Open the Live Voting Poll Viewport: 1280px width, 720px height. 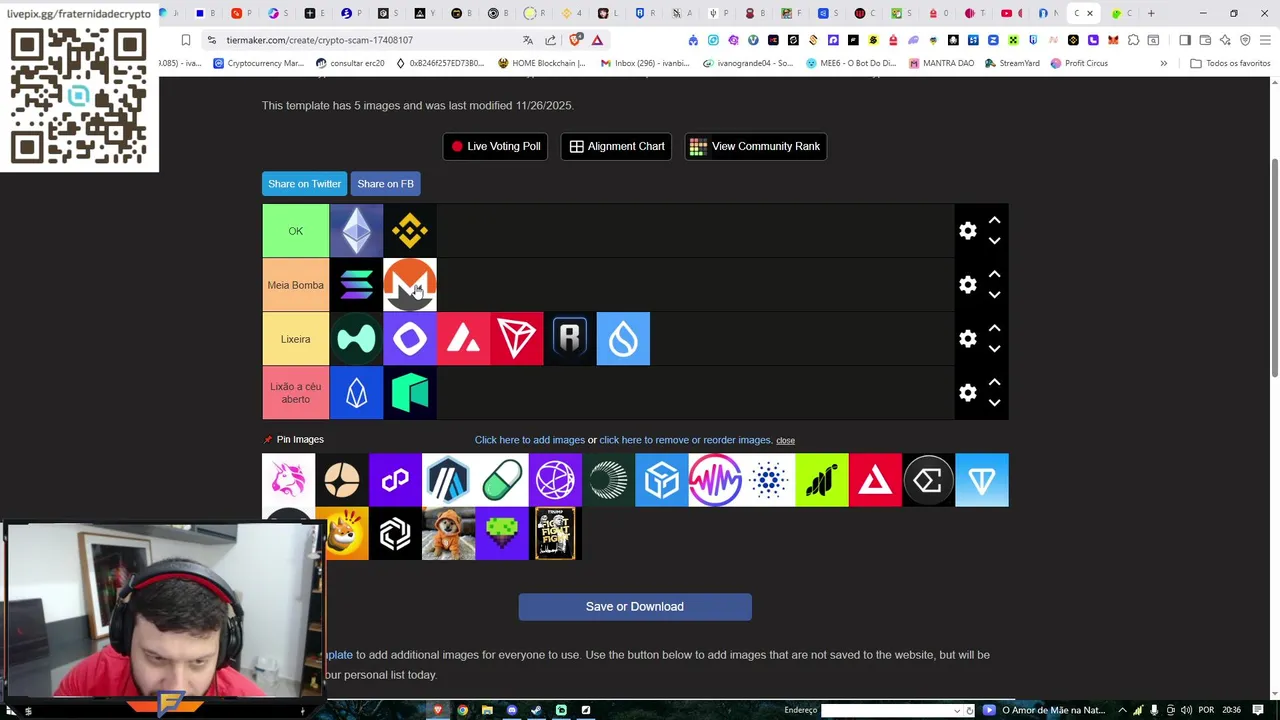click(495, 146)
